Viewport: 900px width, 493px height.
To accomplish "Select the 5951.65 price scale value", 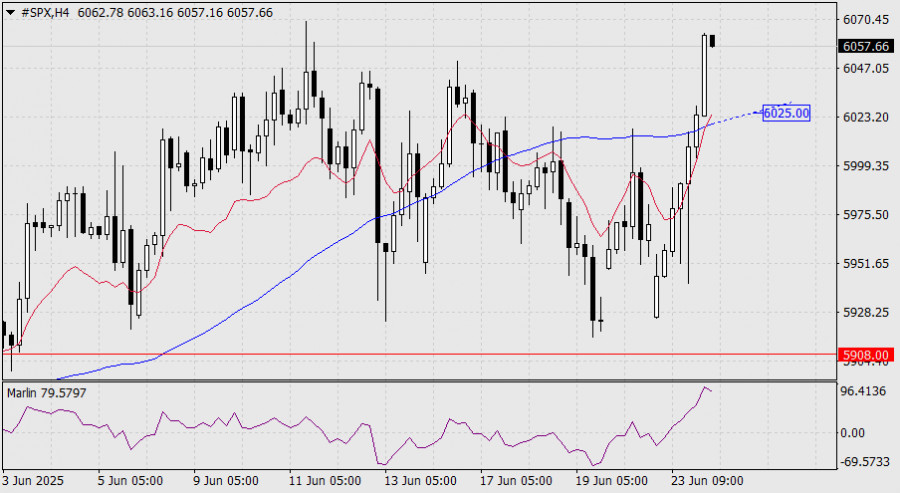I will (x=866, y=263).
